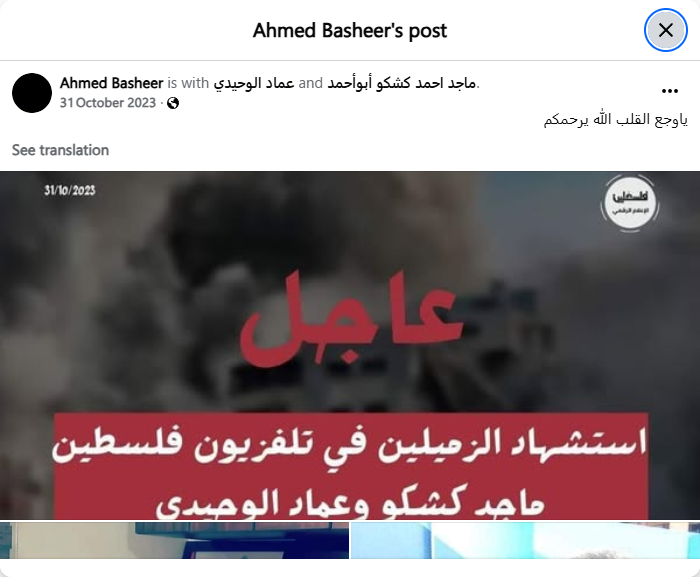The image size is (700, 577).
Task: Click the "is with" text in header
Action: 188,83
